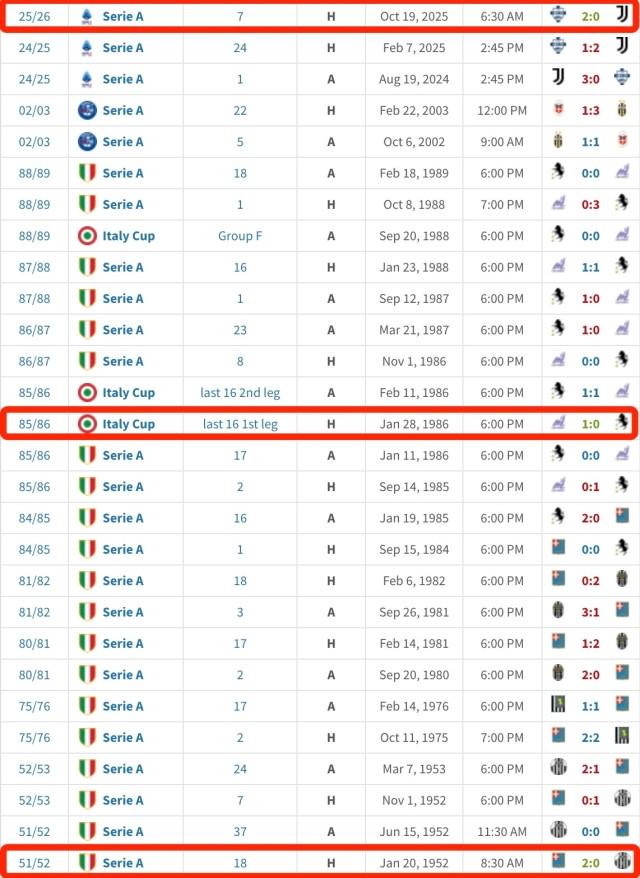Open the 2:2 result from Oct 11, 1975

tap(590, 737)
